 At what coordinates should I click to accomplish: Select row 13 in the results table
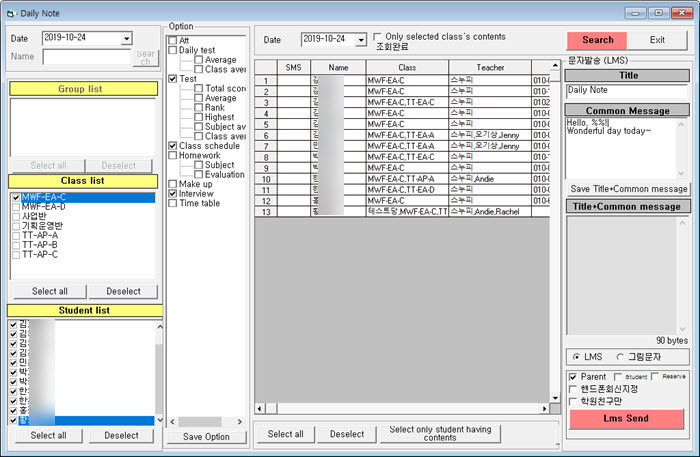point(266,212)
